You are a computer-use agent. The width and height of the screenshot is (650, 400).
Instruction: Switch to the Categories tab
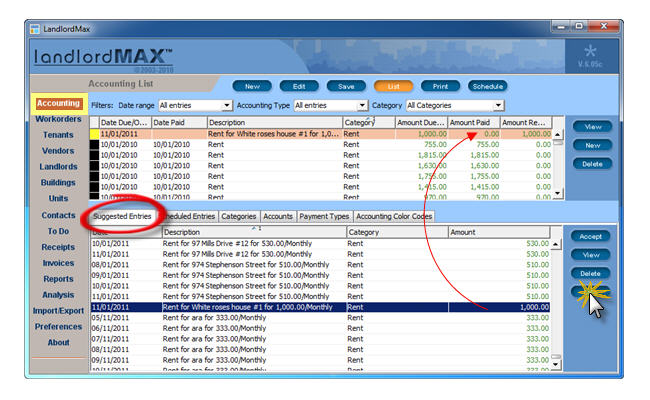tap(238, 216)
